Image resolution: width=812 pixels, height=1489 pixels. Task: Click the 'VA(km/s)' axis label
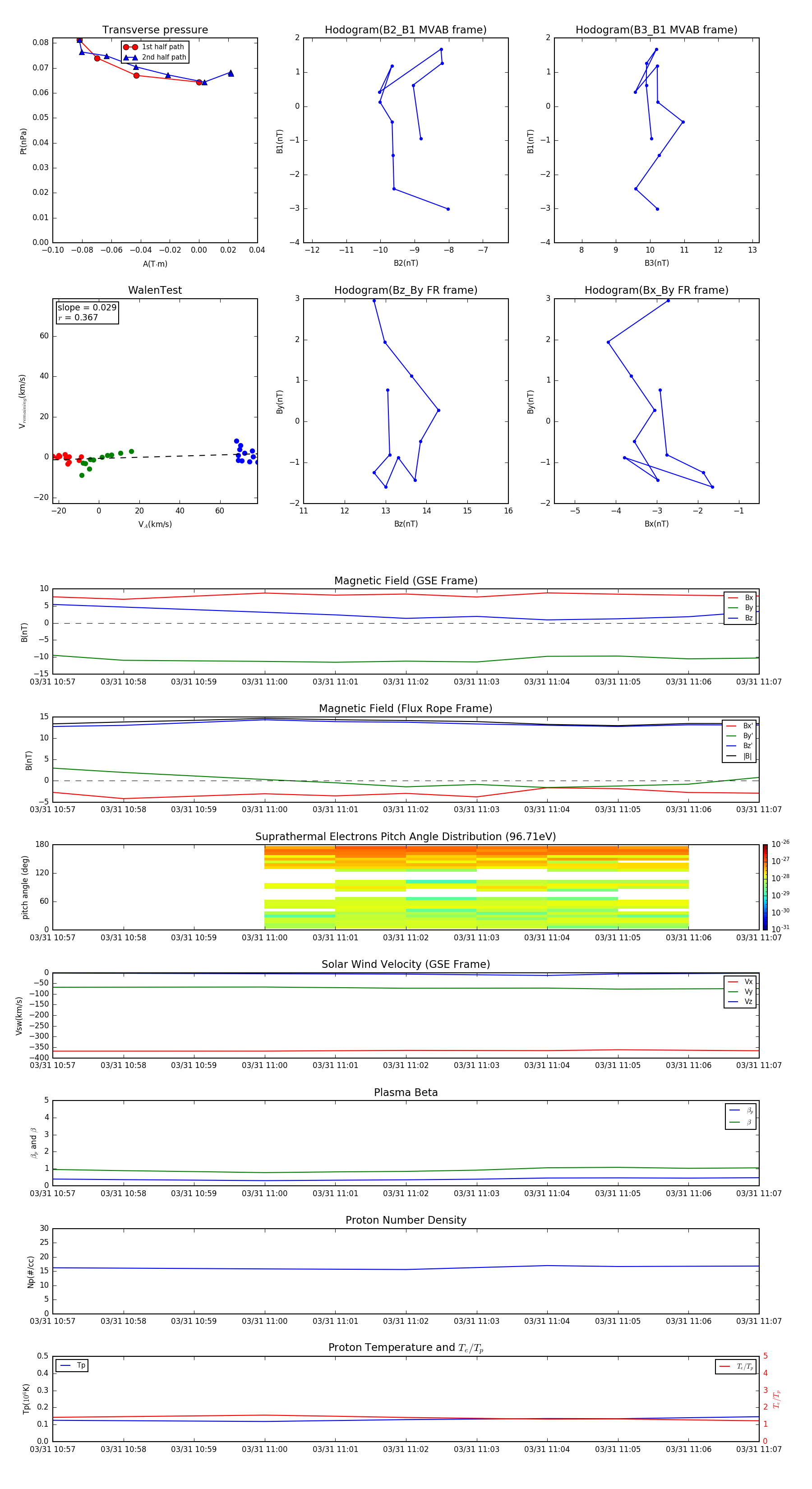point(155,525)
